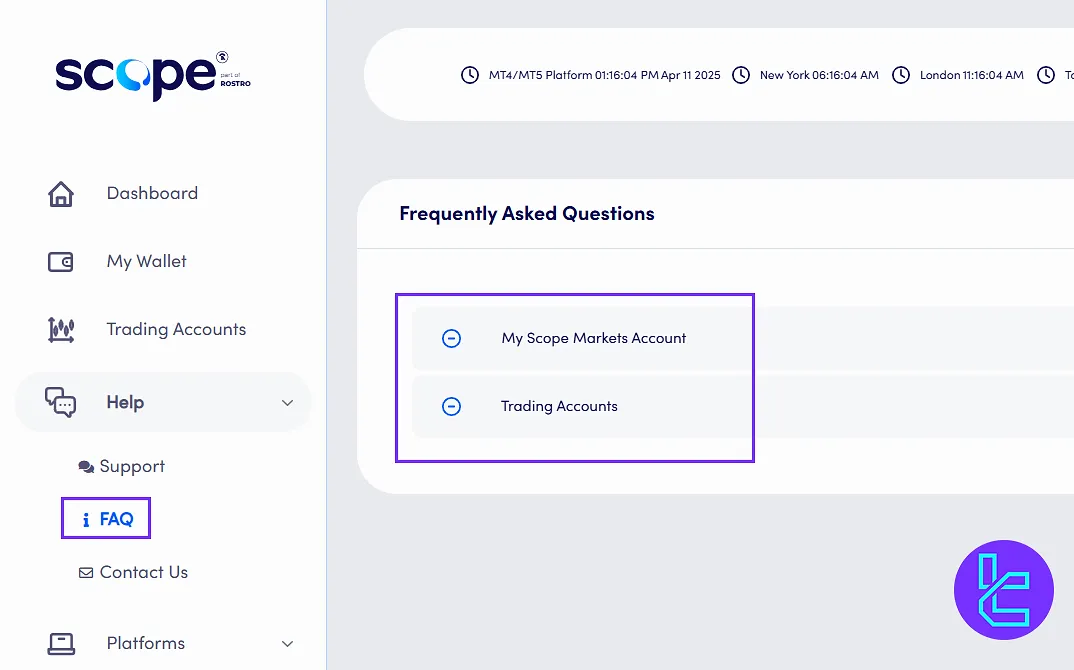The height and width of the screenshot is (670, 1074).
Task: Collapse the Help menu chevron
Action: (287, 403)
